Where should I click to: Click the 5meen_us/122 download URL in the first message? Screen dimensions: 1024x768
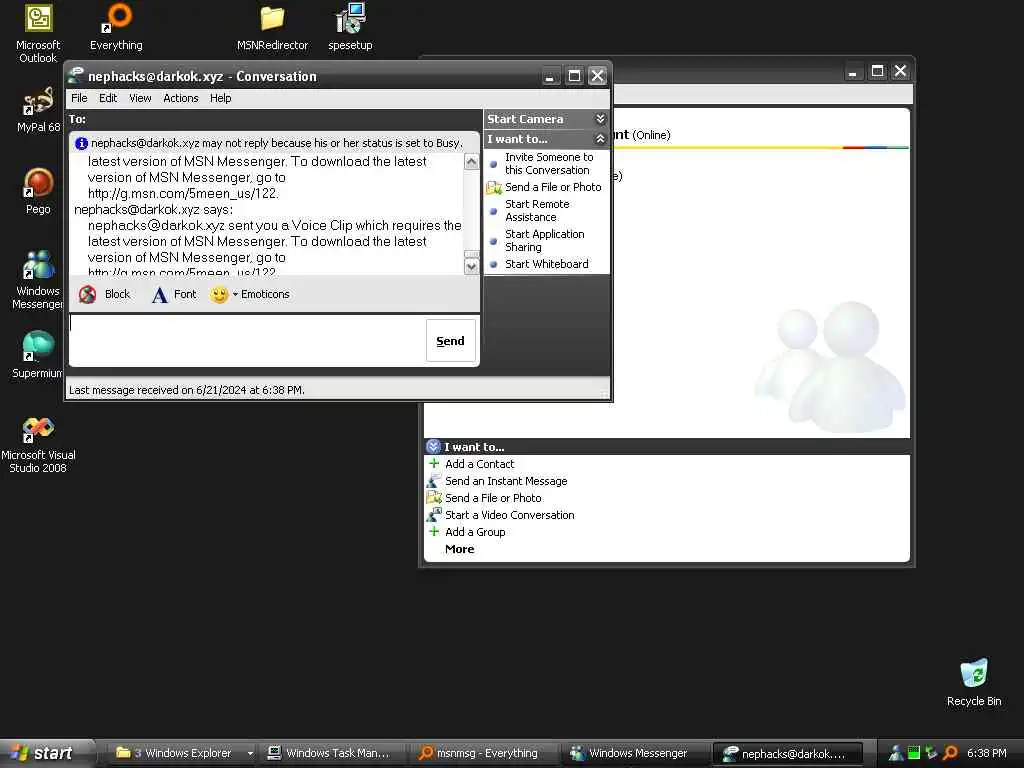click(x=184, y=193)
